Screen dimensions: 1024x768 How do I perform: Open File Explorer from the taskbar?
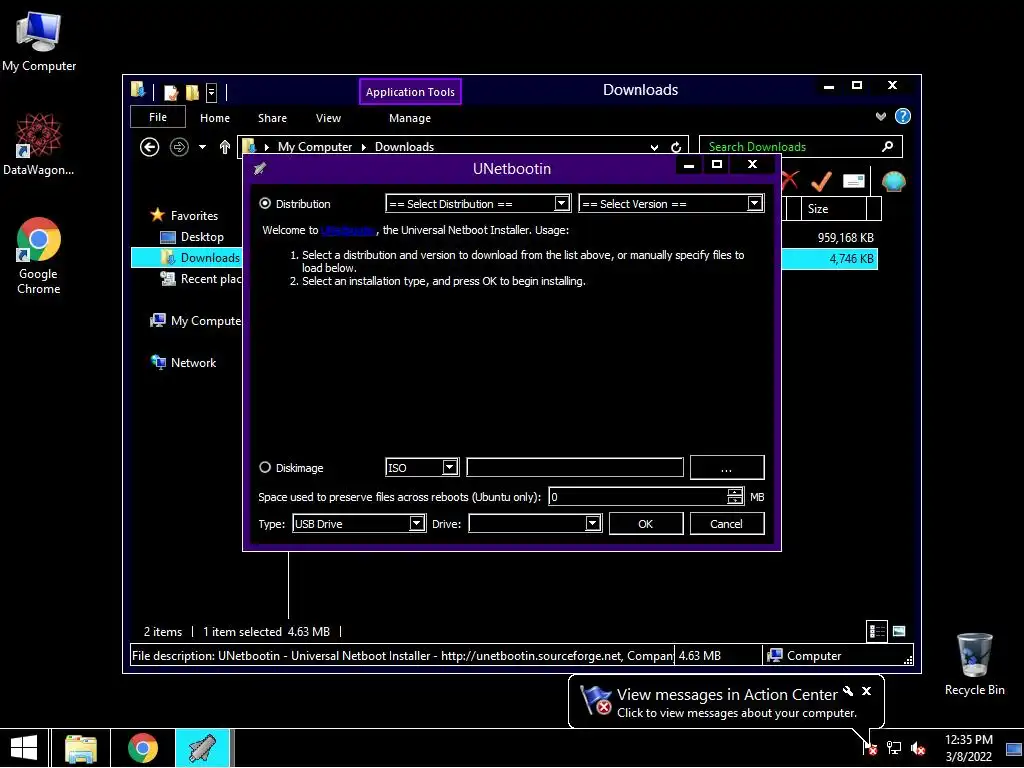click(81, 748)
